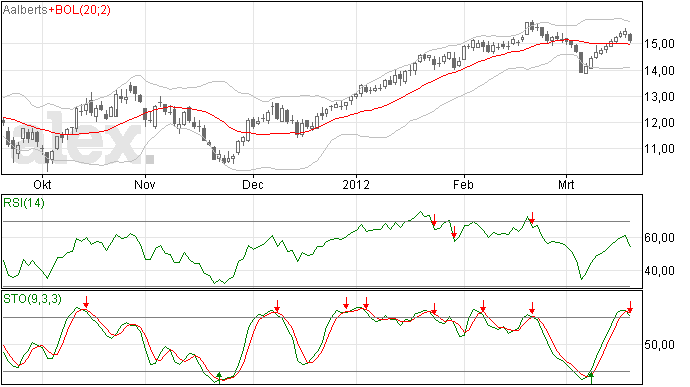Click the Mrt month label
690x387 pixels.
click(566, 184)
